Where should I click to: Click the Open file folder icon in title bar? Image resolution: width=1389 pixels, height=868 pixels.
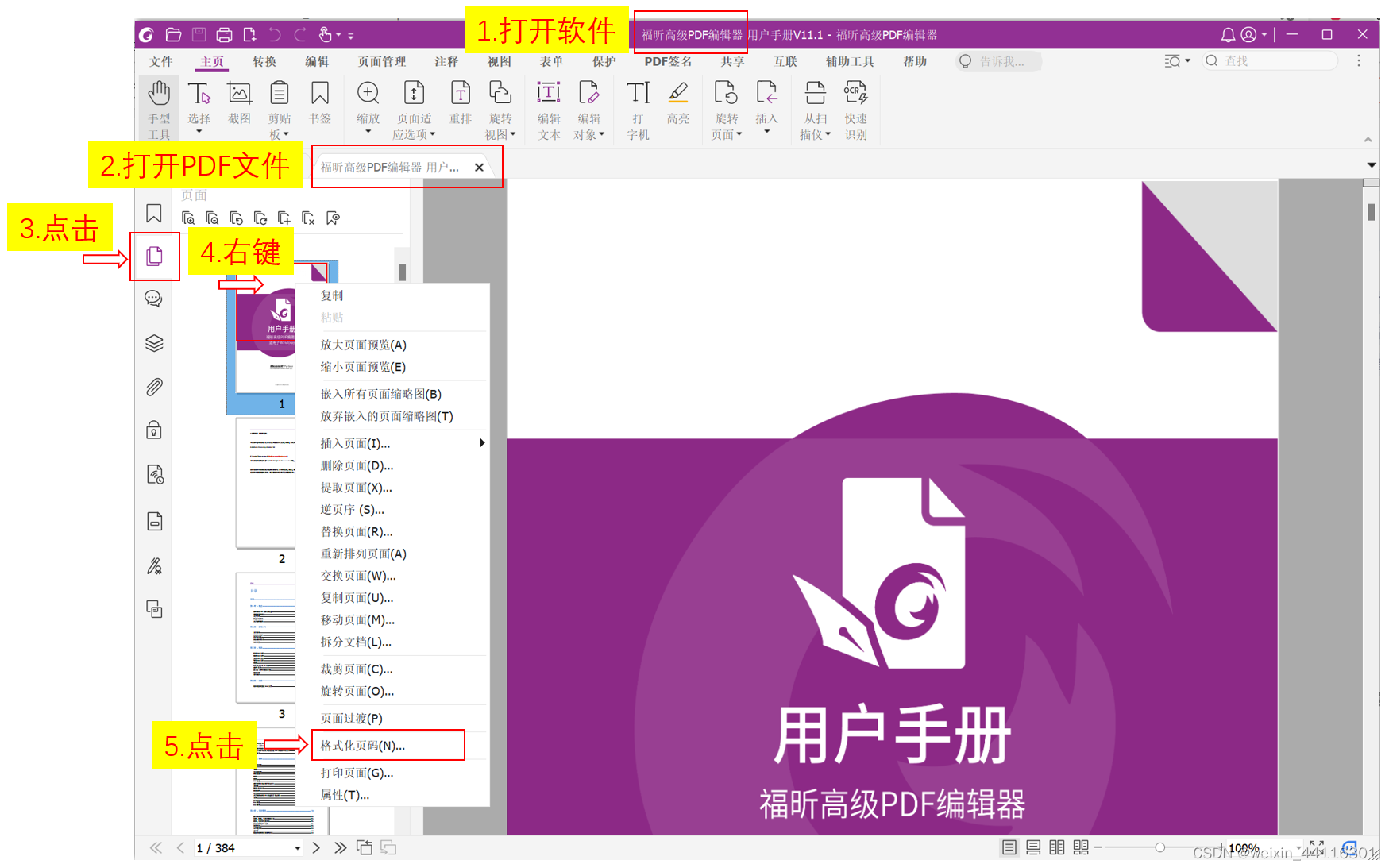point(173,34)
